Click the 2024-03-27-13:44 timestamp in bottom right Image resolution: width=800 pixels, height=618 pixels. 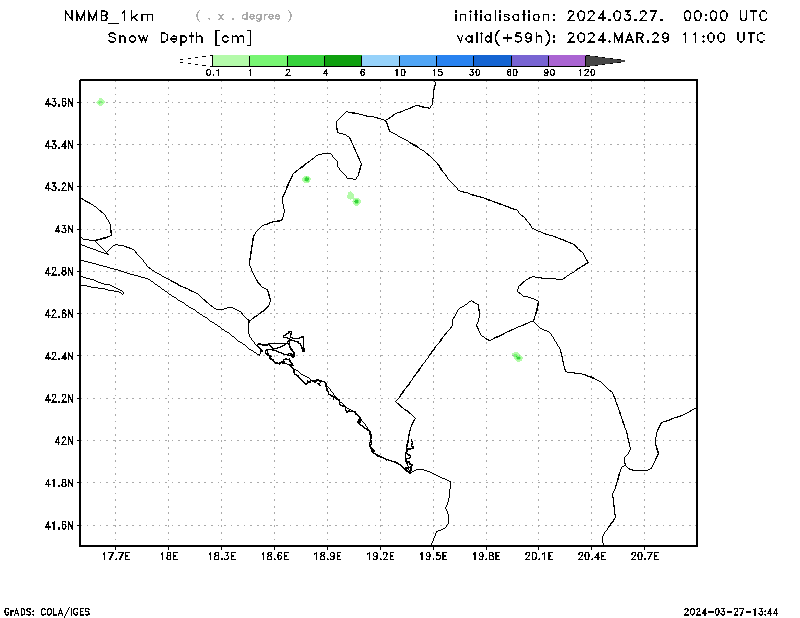coord(739,611)
